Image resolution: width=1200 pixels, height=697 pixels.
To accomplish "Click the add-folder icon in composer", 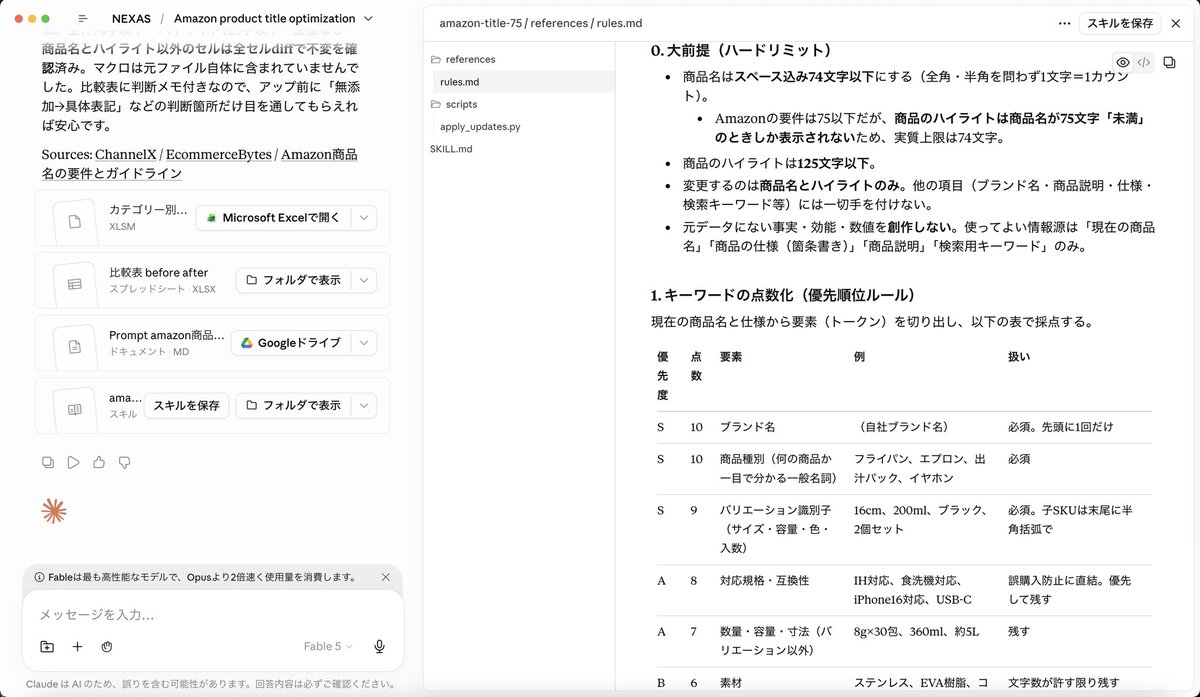I will [47, 647].
